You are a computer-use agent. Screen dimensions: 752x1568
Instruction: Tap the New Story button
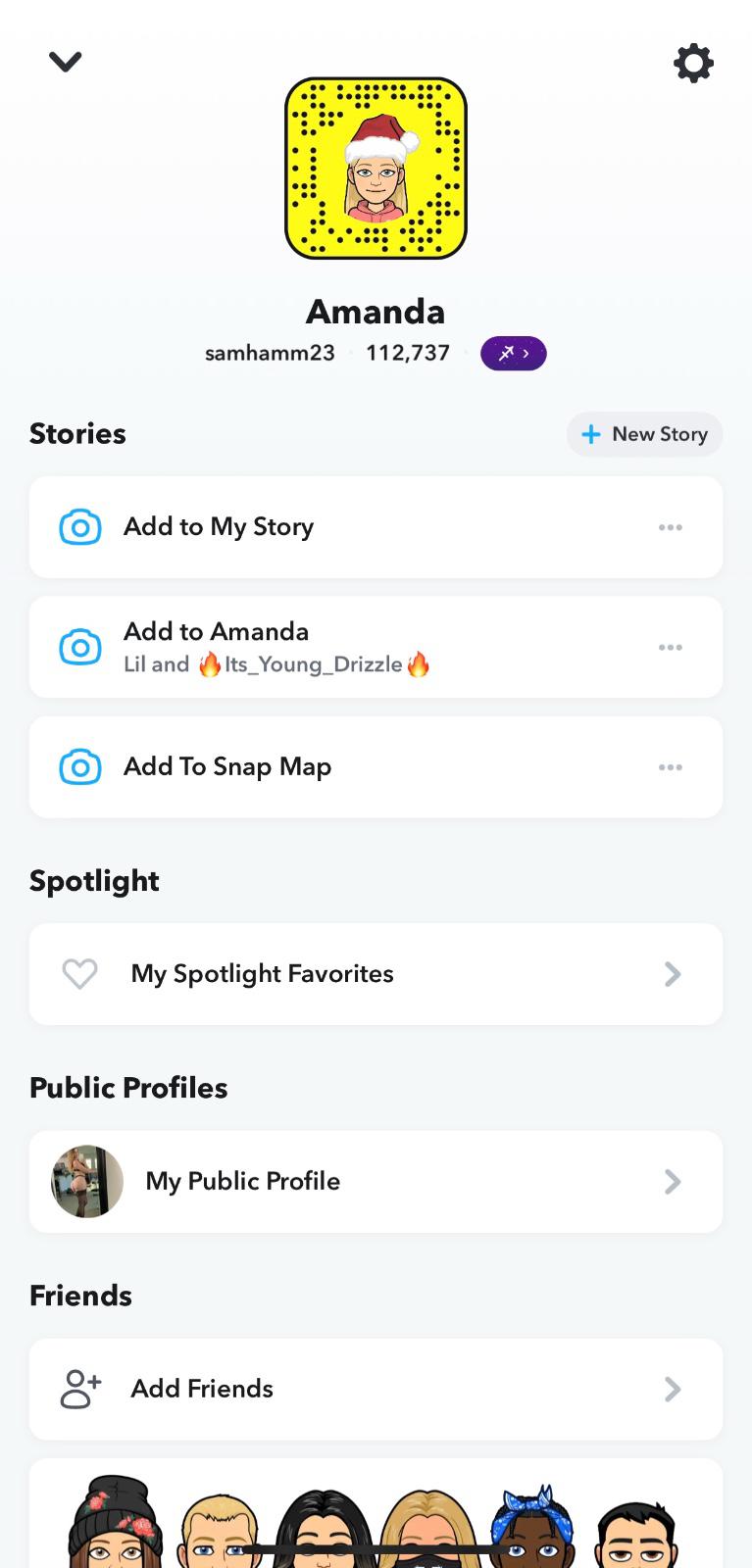coord(644,434)
